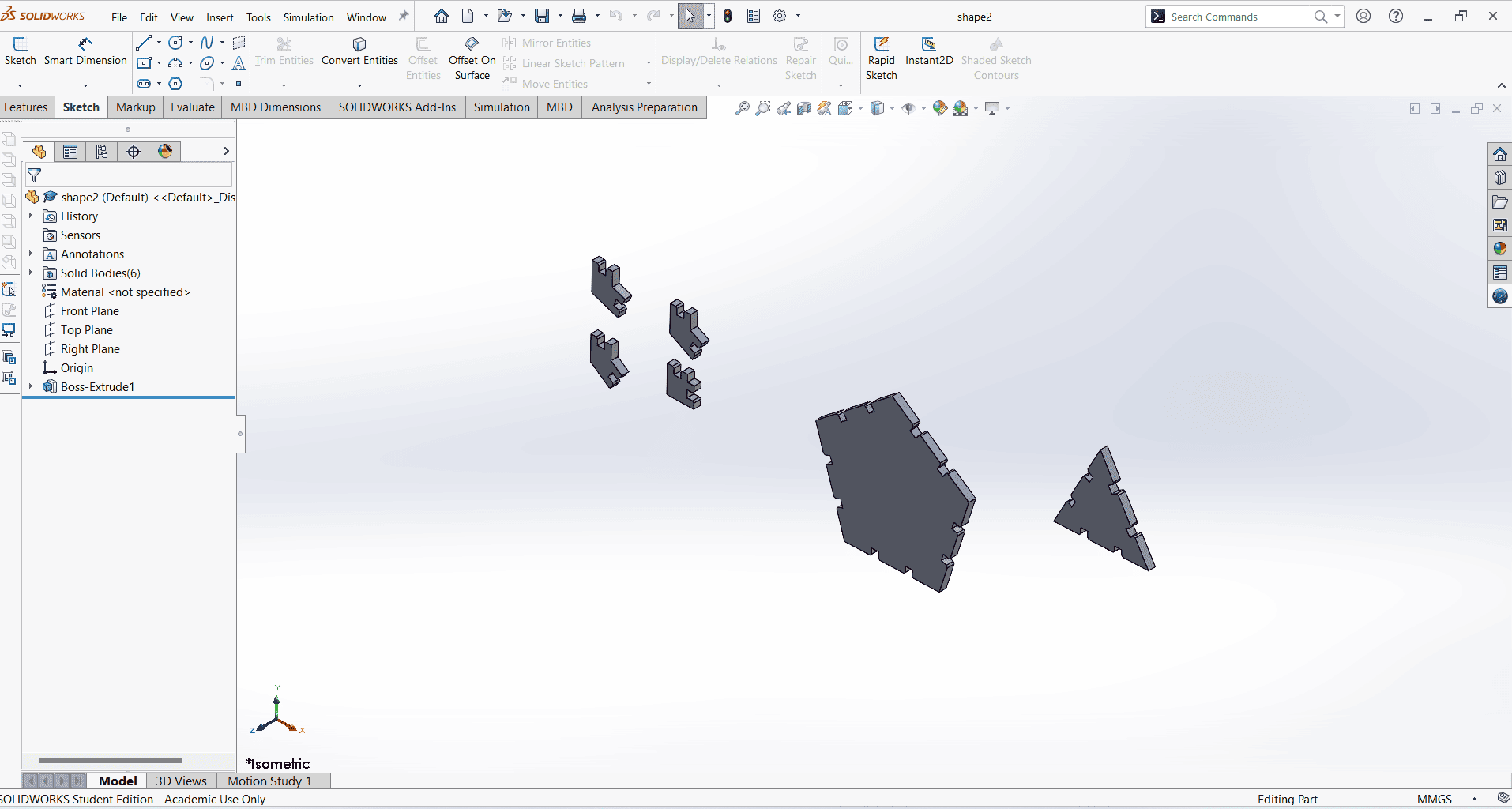Switch to the MBD Dimensions tab

[276, 107]
